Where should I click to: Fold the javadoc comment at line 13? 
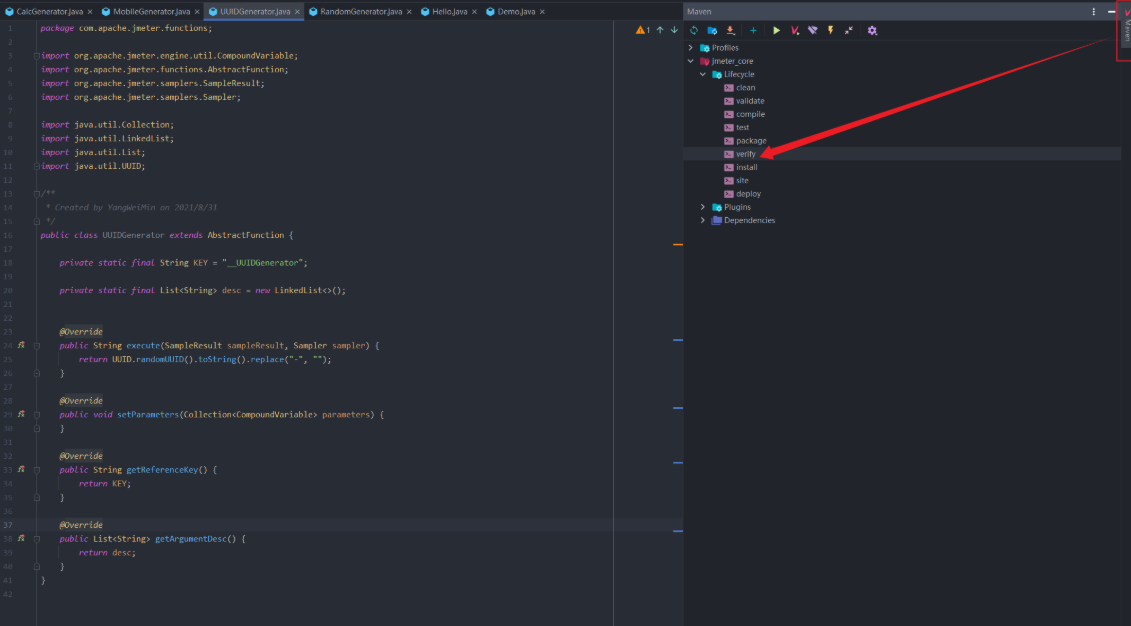(37, 194)
